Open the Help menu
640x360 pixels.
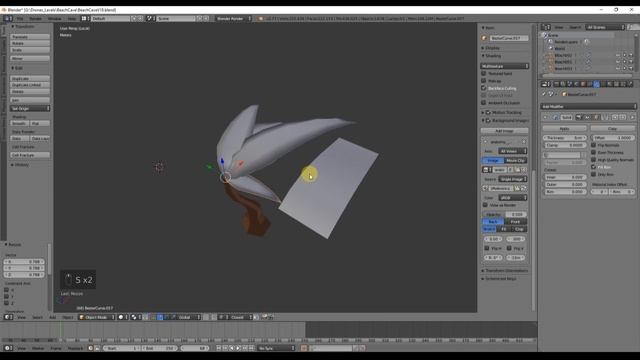pyautogui.click(x=72, y=18)
